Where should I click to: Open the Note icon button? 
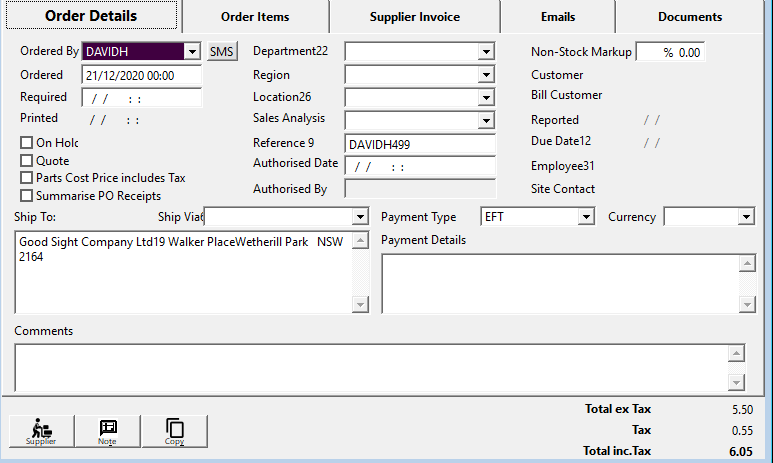click(107, 430)
